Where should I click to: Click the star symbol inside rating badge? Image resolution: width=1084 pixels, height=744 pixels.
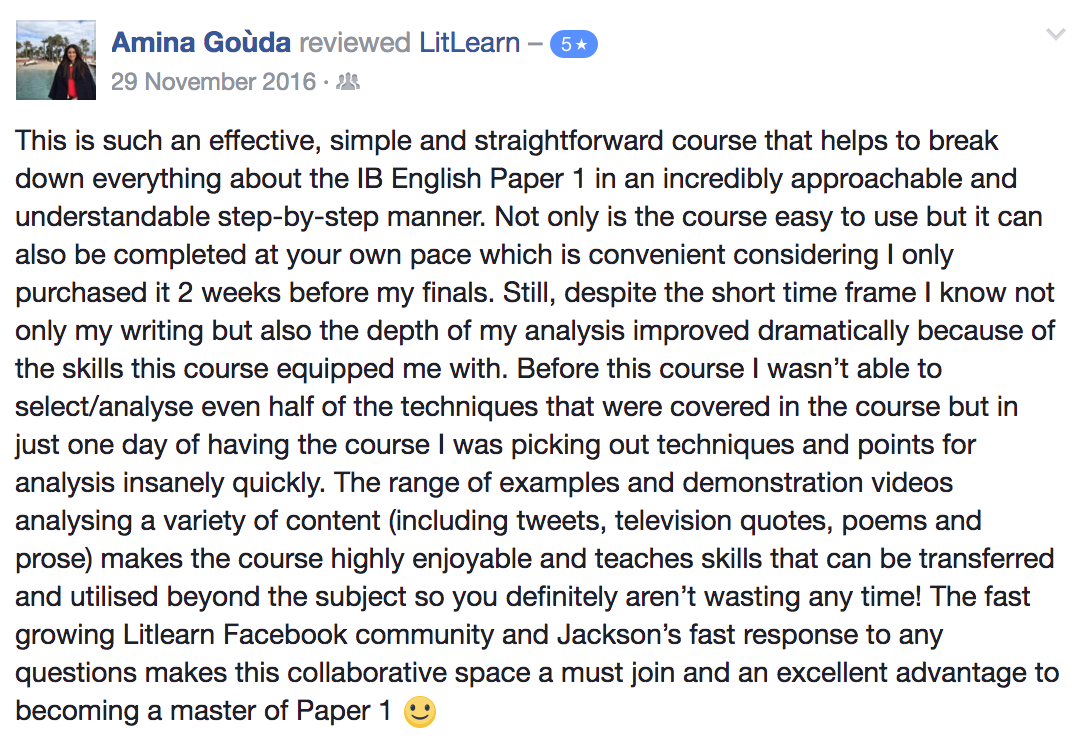point(581,45)
